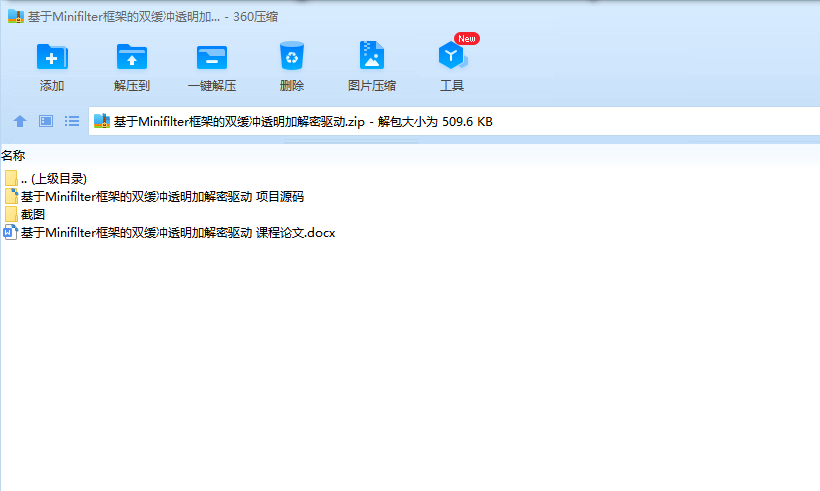820x491 pixels.
Task: Click the folder icon beside 项目源码
Action: [x=12, y=197]
